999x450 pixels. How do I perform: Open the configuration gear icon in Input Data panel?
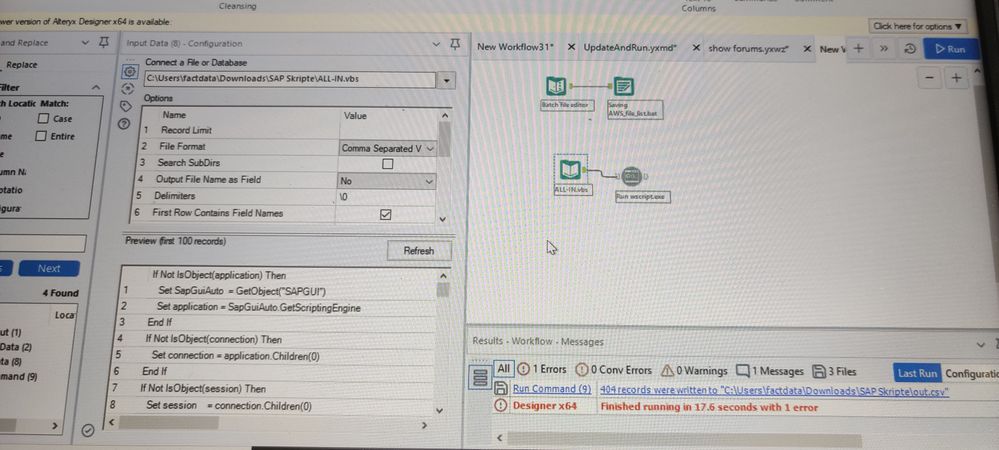coord(129,71)
